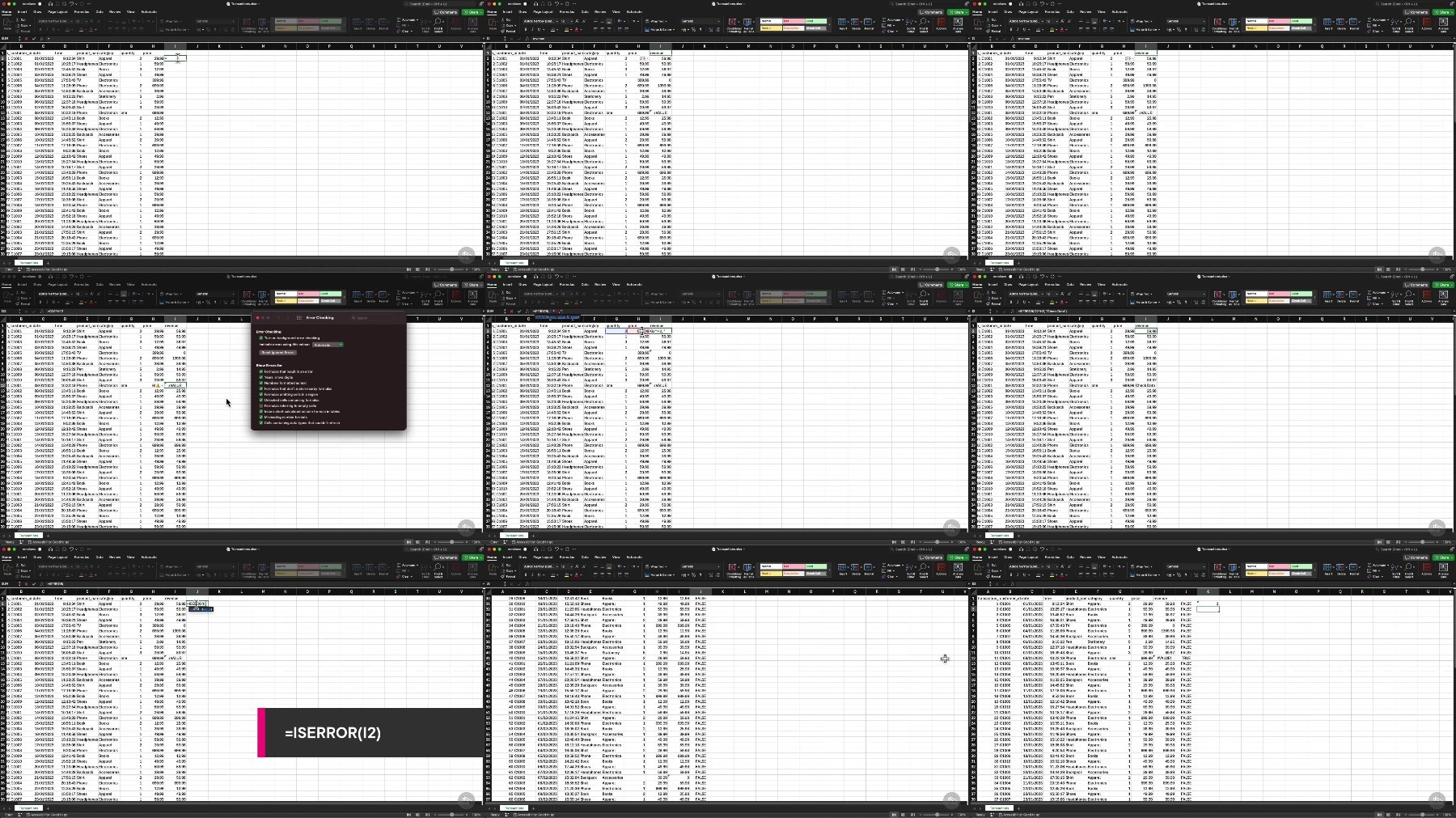Viewport: 1456px width, 818px height.
Task: Click the Page Layout view icon in bottom-right status bar
Action: 1388,815
